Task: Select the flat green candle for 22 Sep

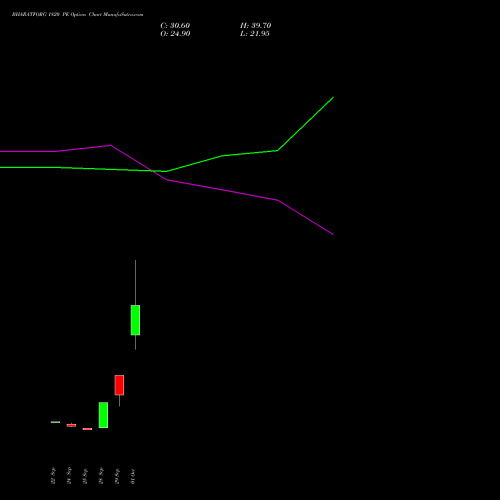Action: pos(55,422)
